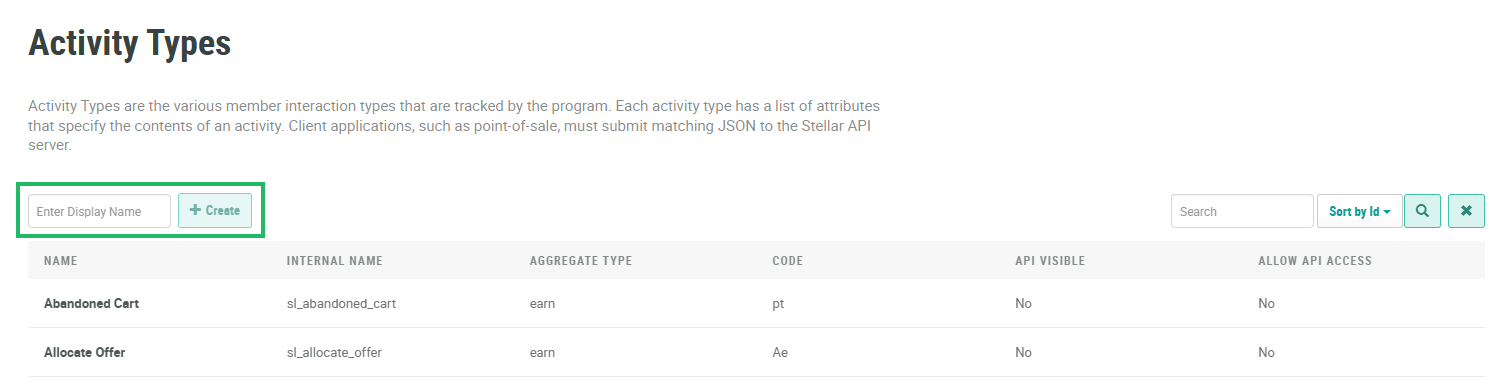Open the Allocate Offer activity type
This screenshot has width=1512, height=389.
(x=84, y=352)
